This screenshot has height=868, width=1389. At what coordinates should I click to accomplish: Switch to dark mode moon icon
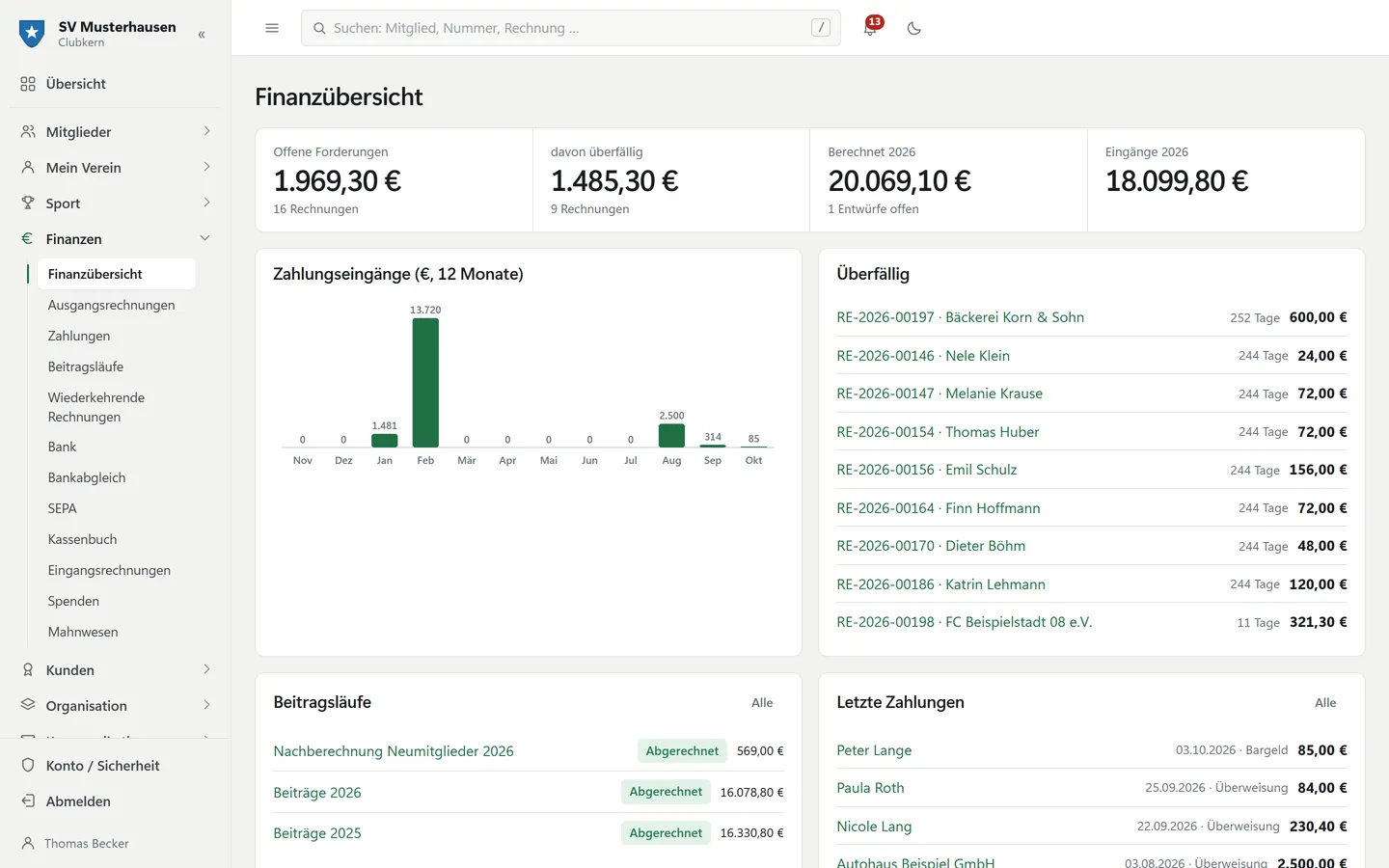914,28
